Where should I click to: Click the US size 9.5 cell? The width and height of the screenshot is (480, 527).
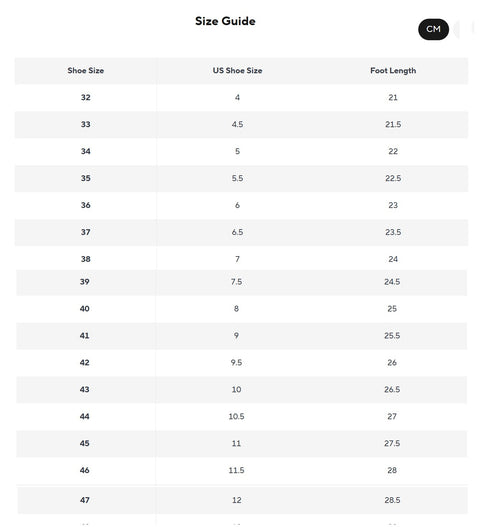tap(236, 362)
